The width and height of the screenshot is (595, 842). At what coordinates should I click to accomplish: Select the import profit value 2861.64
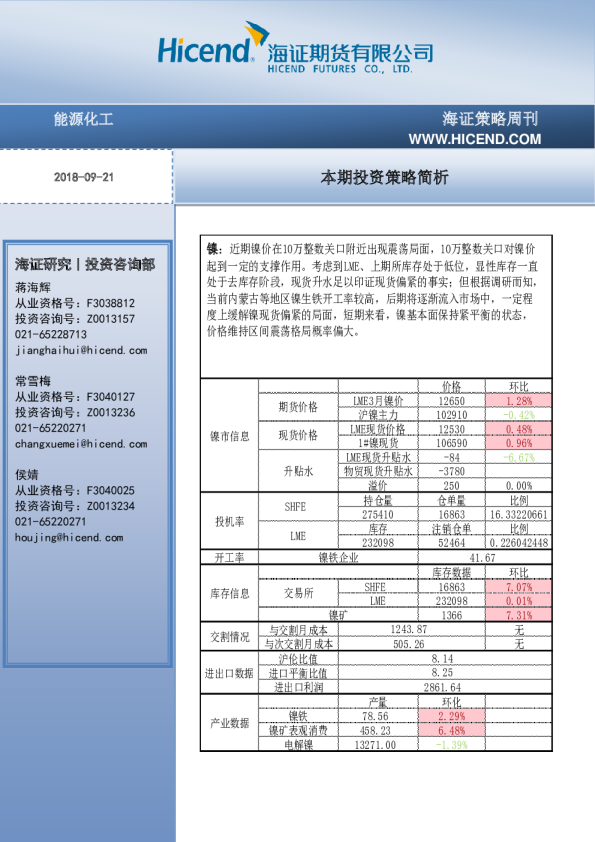(x=442, y=687)
